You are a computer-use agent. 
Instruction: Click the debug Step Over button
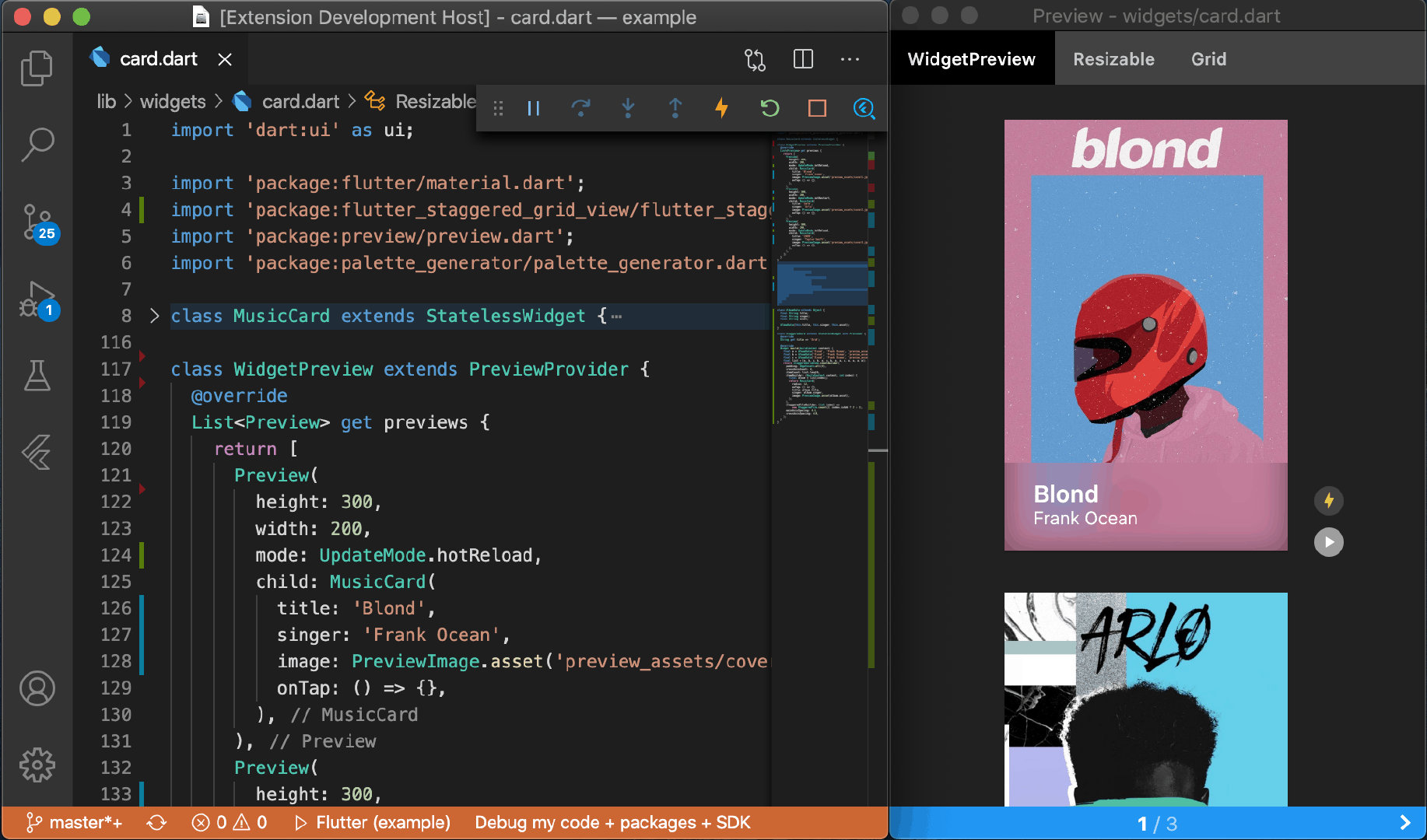pyautogui.click(x=580, y=108)
